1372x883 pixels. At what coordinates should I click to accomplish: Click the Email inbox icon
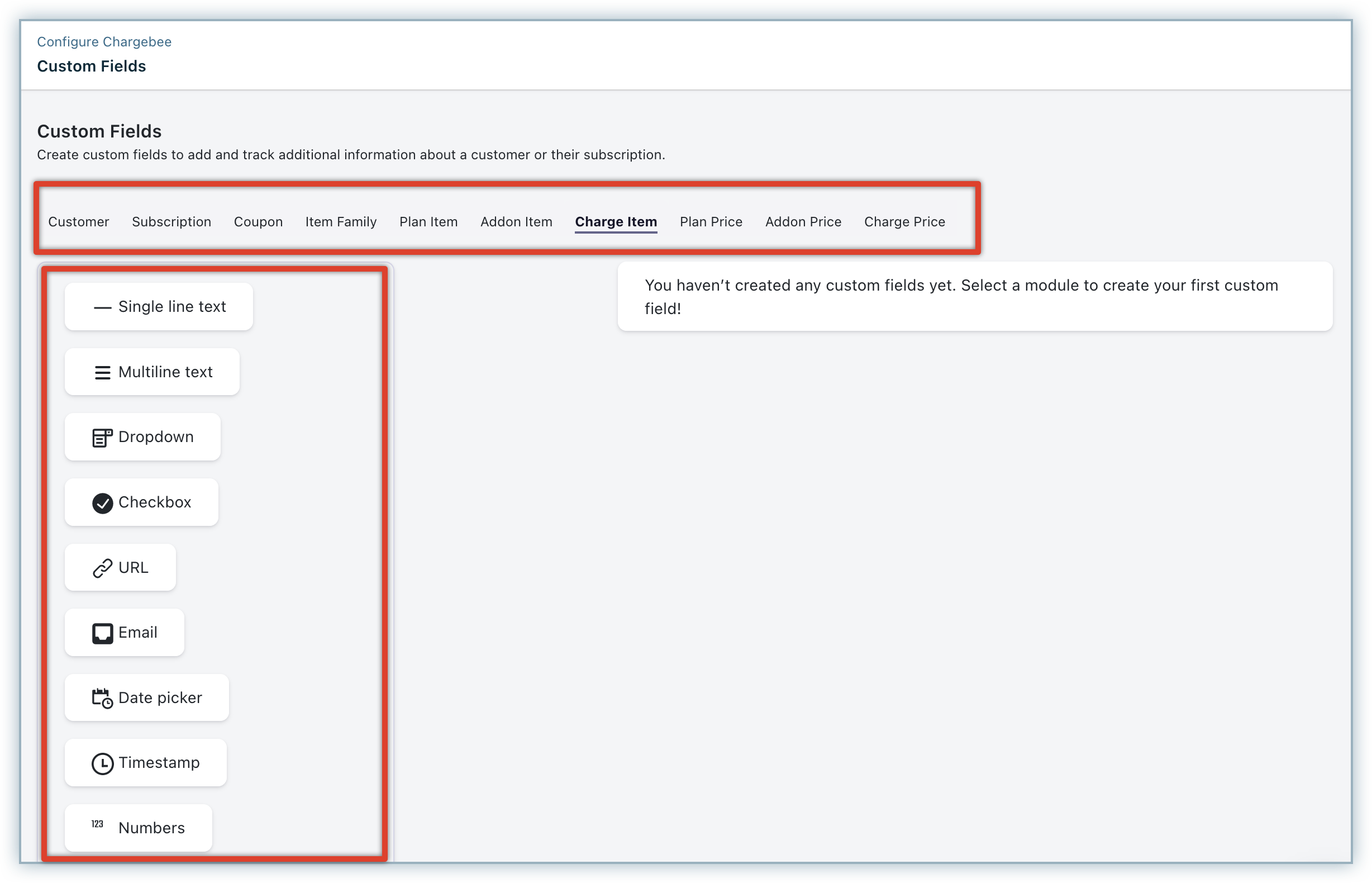[102, 634]
